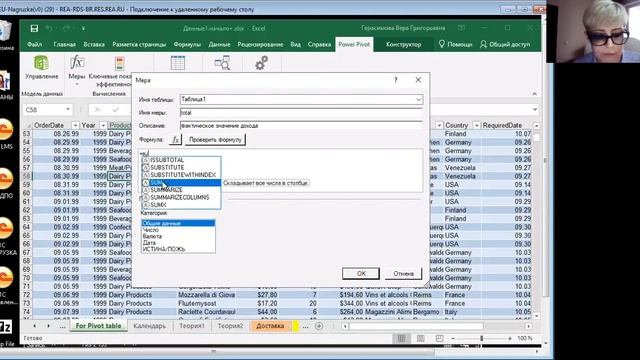
Task: Click the detect relationships magnifier icon
Action: click(x=222, y=63)
